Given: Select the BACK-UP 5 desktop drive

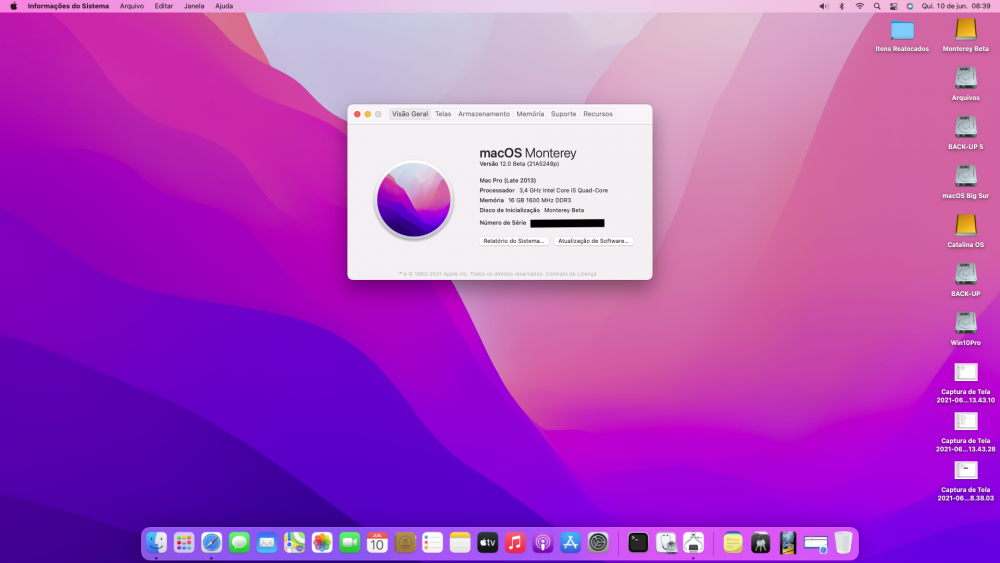Looking at the screenshot, I should click(x=966, y=134).
